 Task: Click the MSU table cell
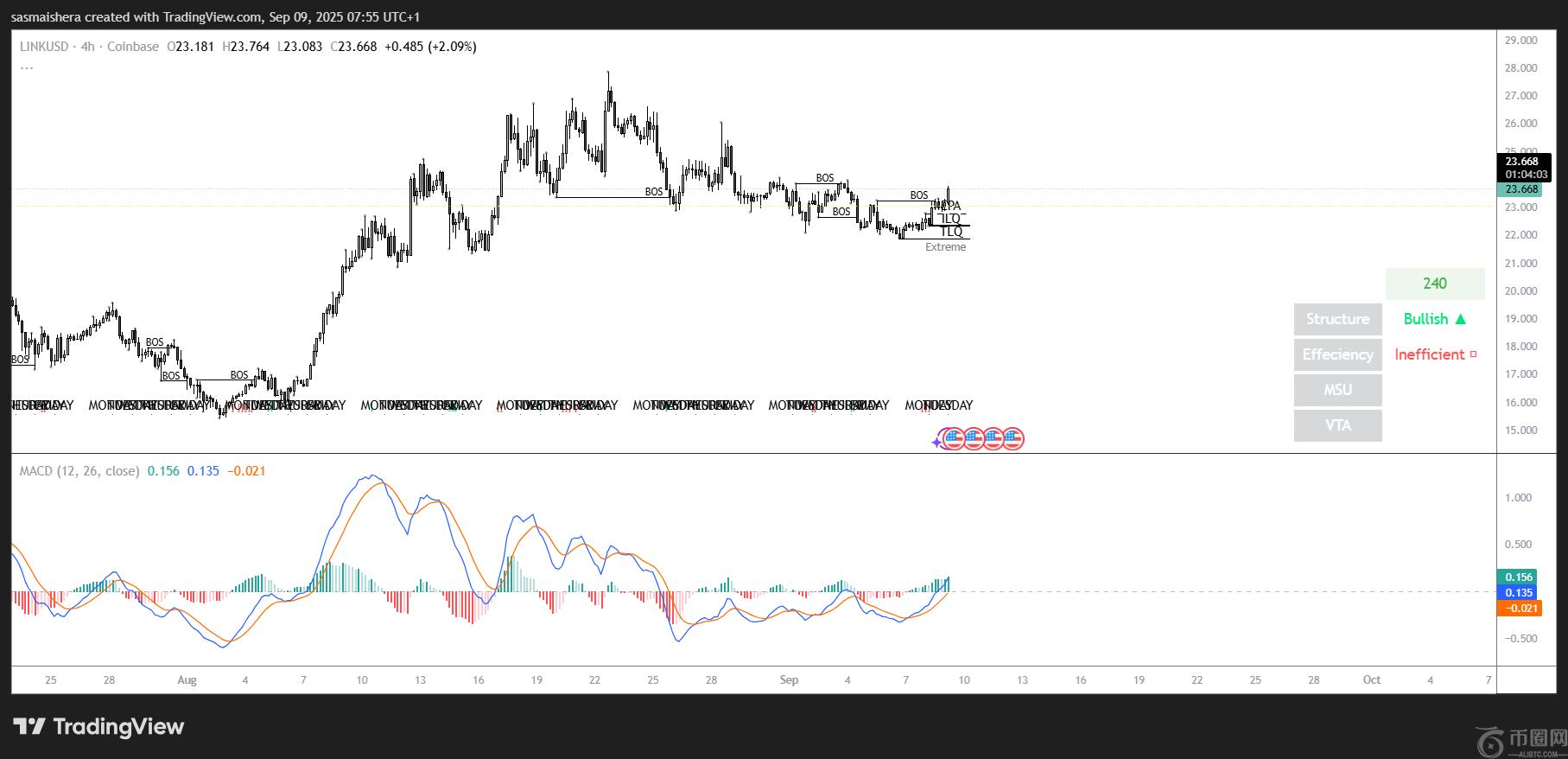(1337, 390)
